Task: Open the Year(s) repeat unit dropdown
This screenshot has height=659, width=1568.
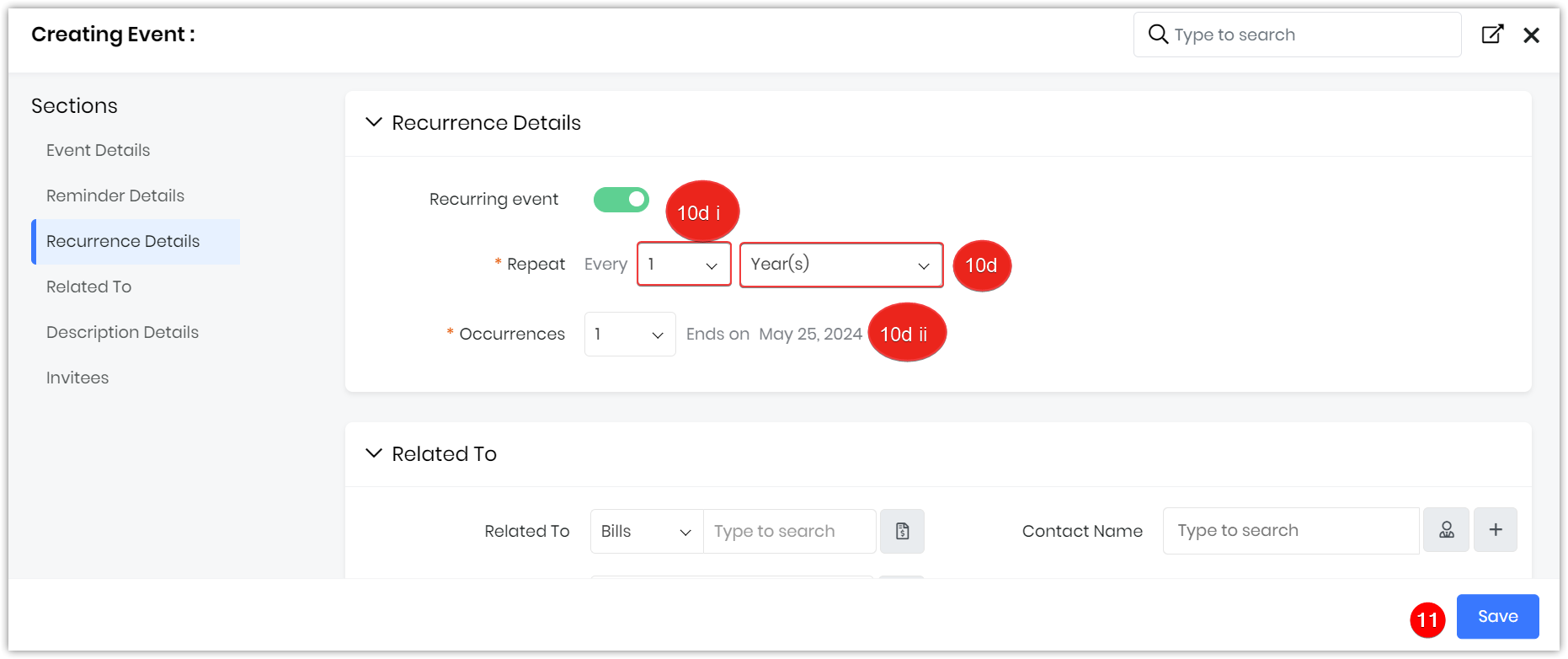Action: point(841,265)
